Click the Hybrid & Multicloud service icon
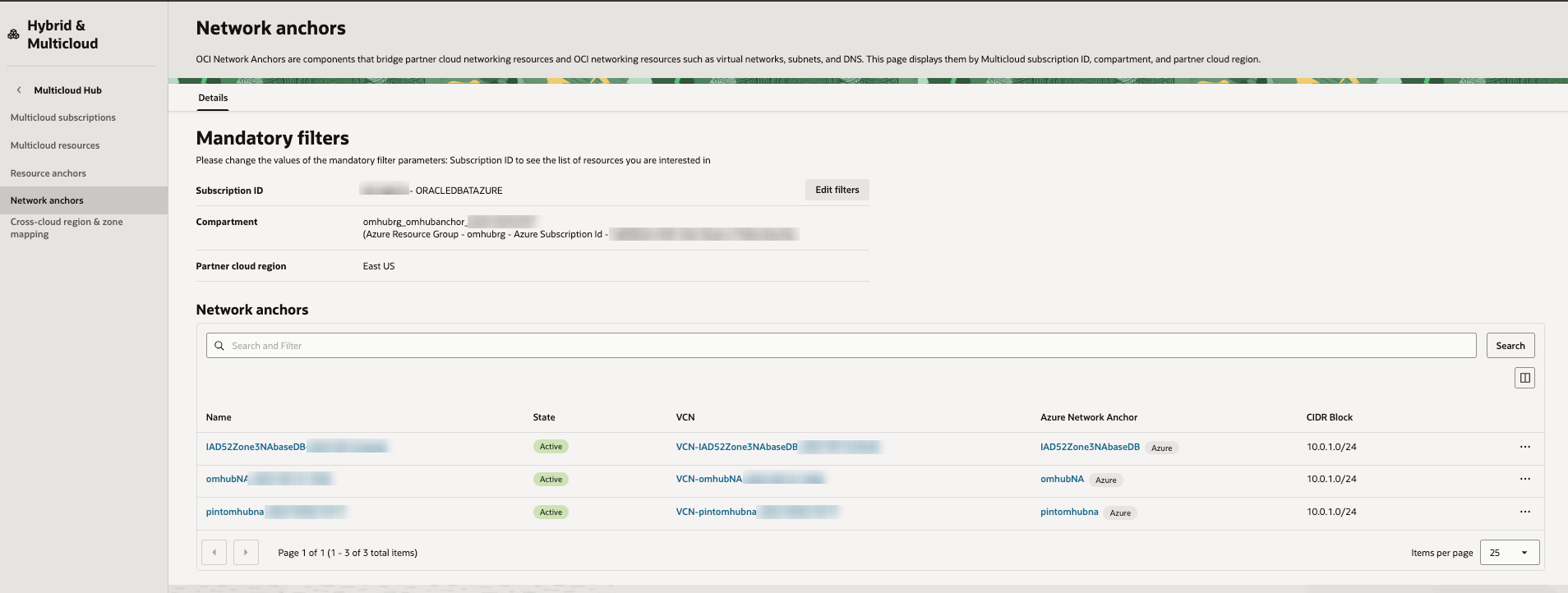Viewport: 1568px width, 593px height. tap(13, 34)
